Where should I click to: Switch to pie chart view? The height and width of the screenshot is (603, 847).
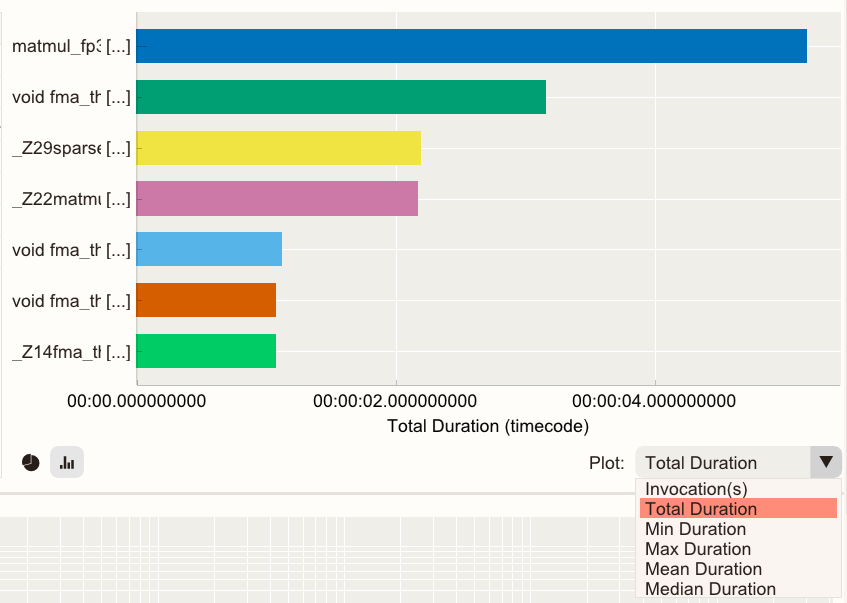pos(31,463)
